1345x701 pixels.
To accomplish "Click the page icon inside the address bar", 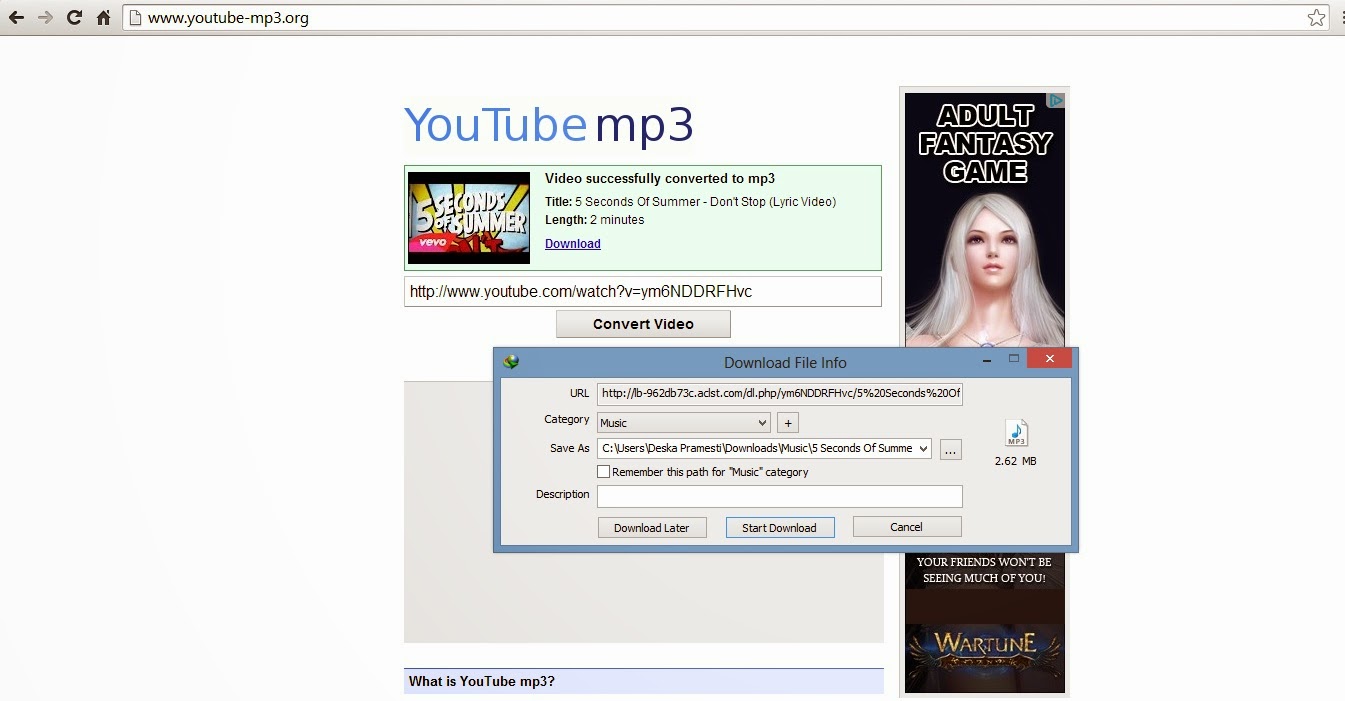I will (x=138, y=17).
